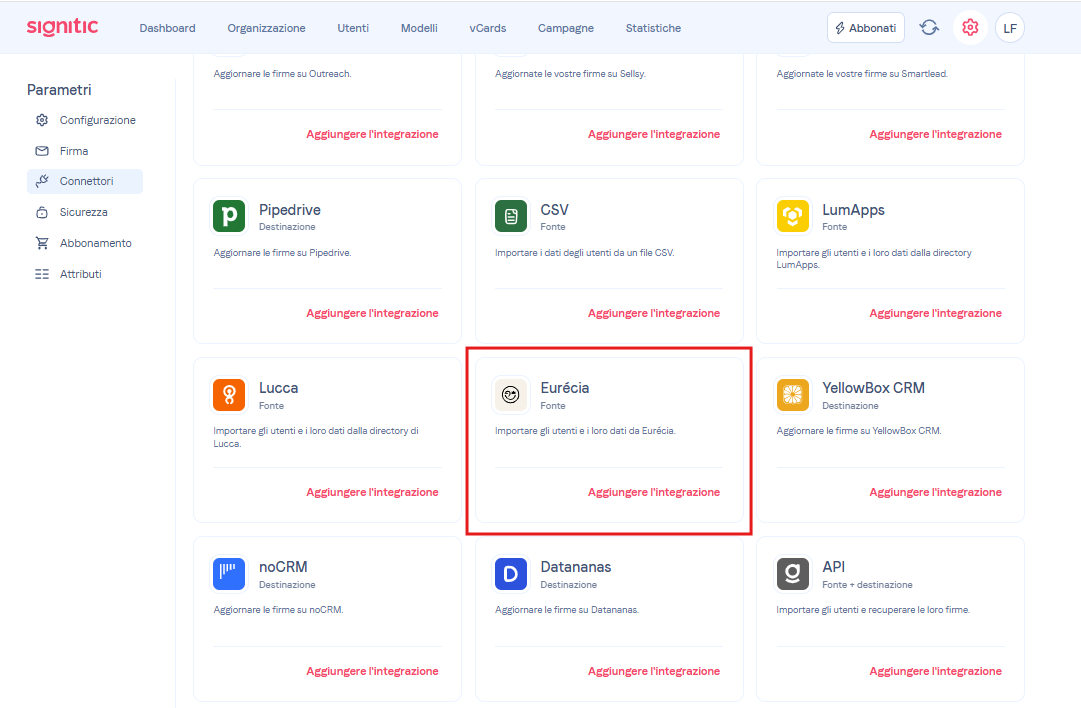Image resolution: width=1081 pixels, height=708 pixels.
Task: Click 'Importare i dati degli utenti da un file CSV.'
Action: 585,253
